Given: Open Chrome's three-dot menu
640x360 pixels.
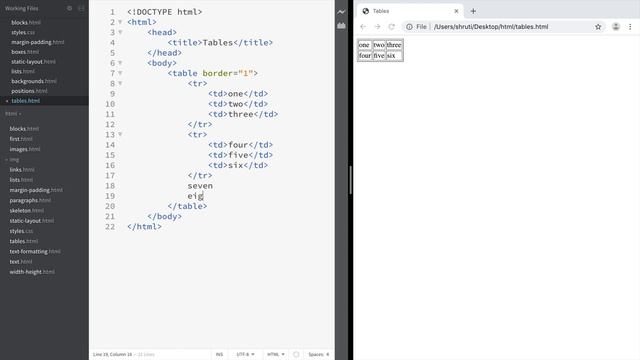Looking at the screenshot, I should tap(630, 27).
